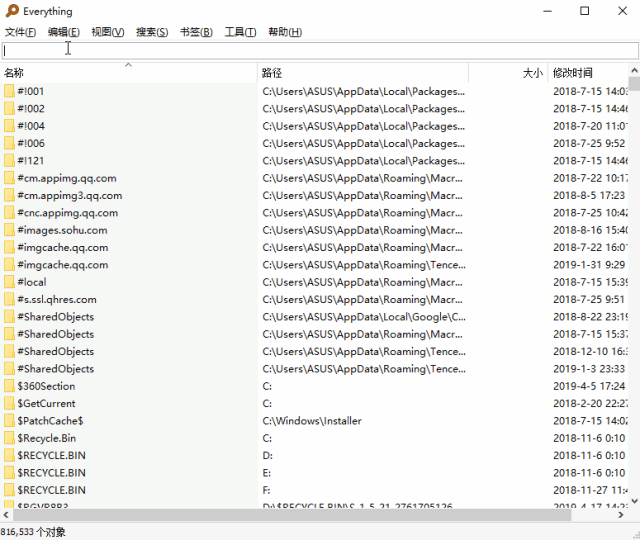Select the #images.sohu.com folder icon

coord(9,230)
